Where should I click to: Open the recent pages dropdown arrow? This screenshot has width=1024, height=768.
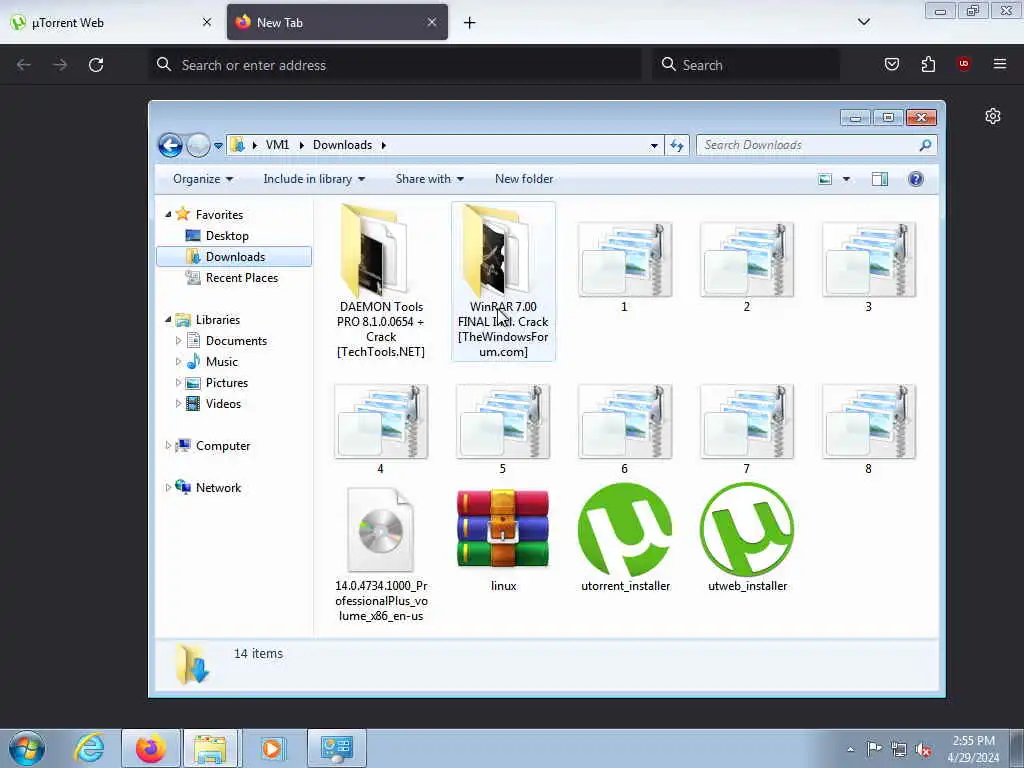click(218, 146)
